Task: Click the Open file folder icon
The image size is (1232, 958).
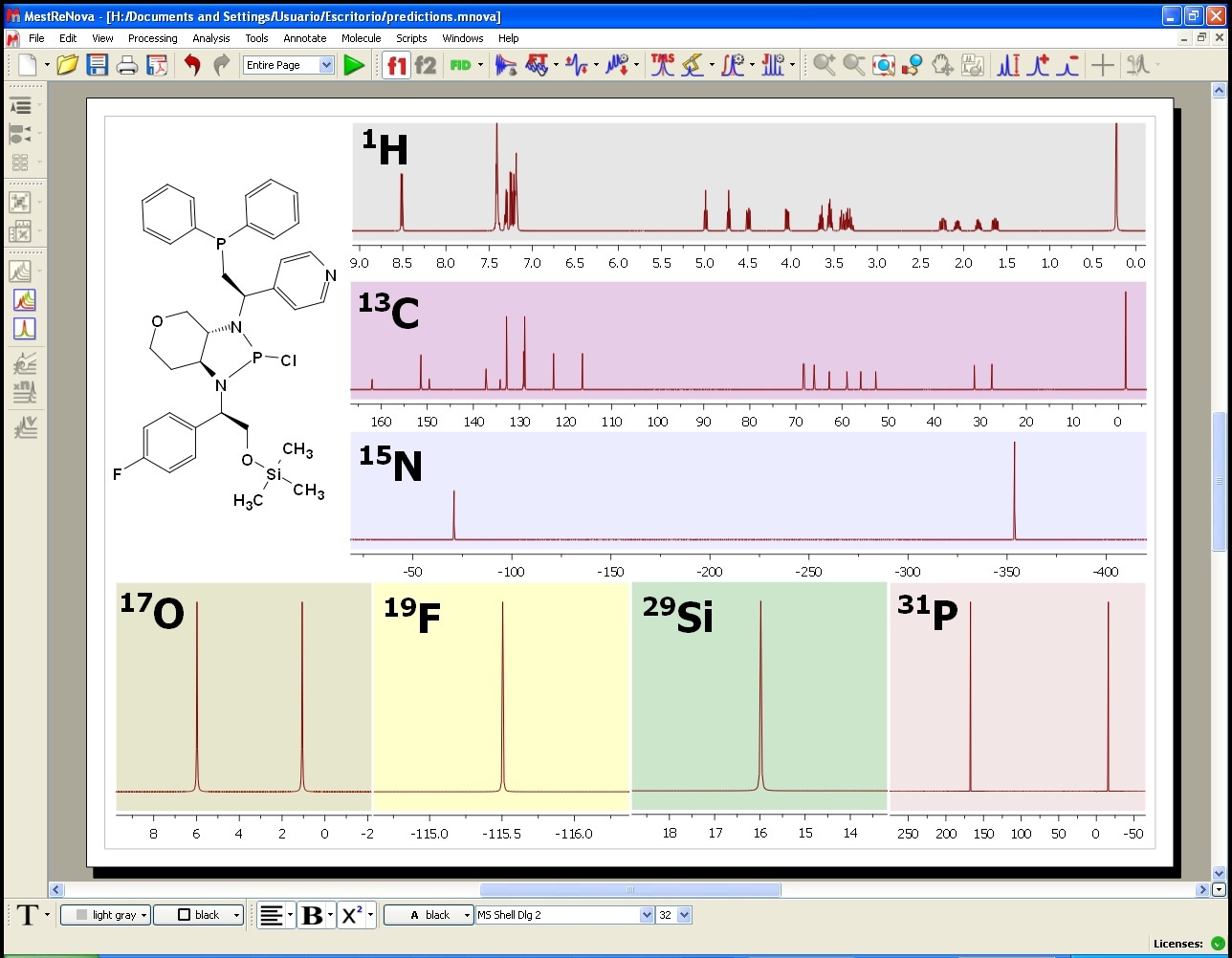Action: point(67,65)
